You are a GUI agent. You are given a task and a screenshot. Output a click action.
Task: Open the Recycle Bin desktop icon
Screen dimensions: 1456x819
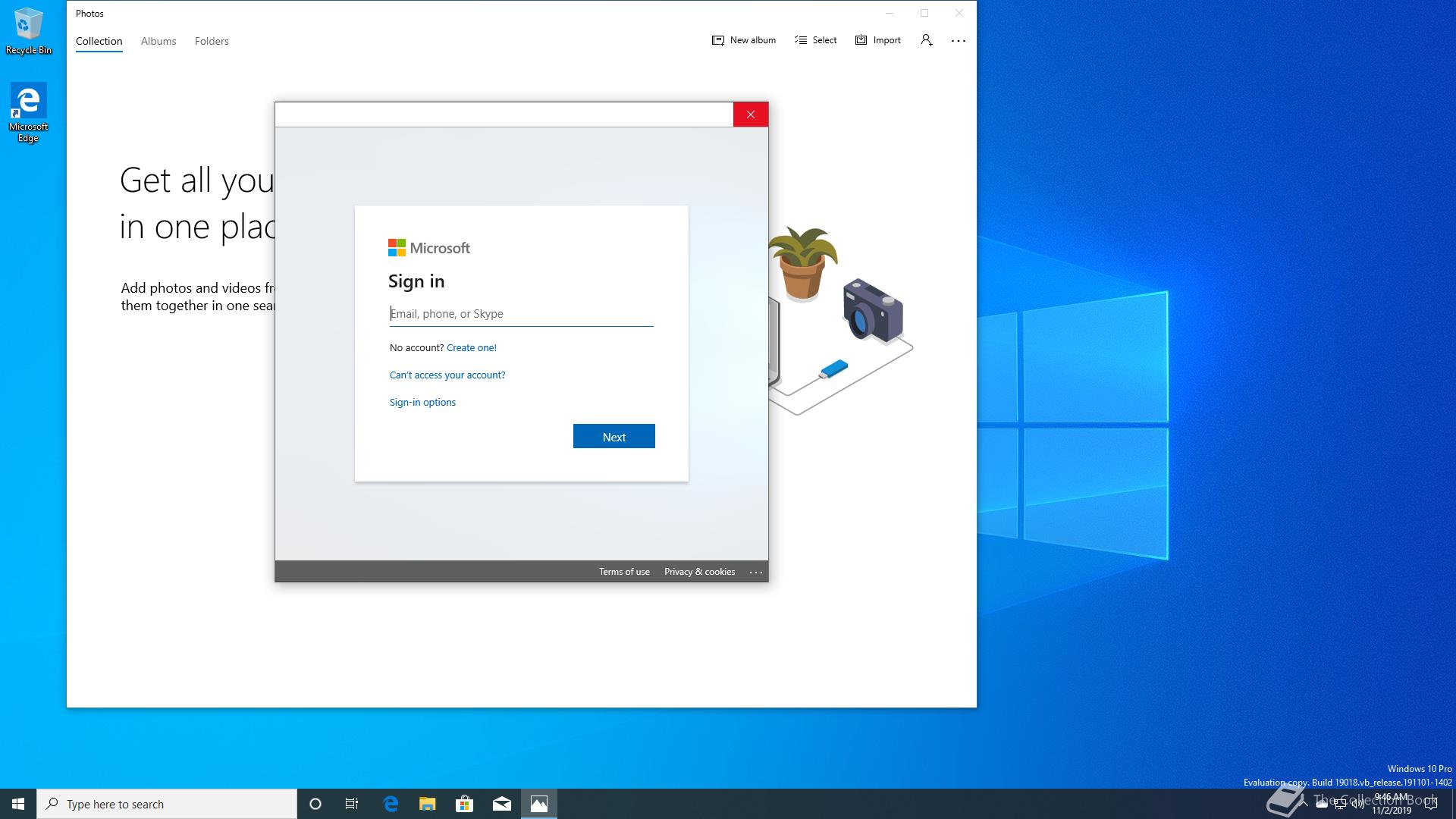[x=29, y=31]
